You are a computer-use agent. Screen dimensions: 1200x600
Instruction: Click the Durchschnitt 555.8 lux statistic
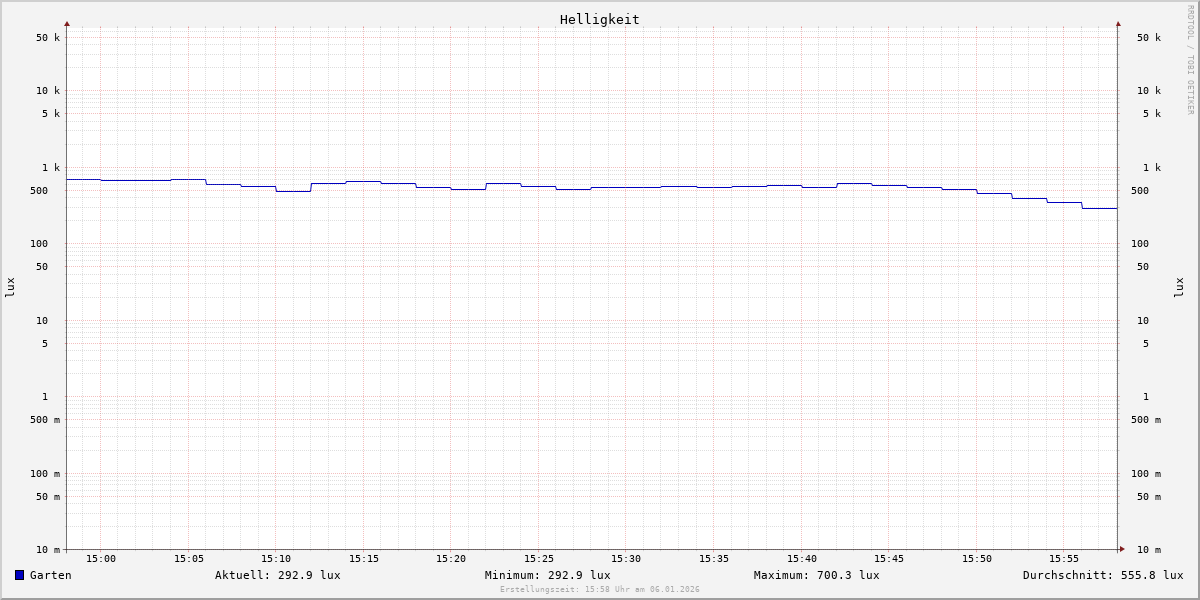(x=1102, y=575)
